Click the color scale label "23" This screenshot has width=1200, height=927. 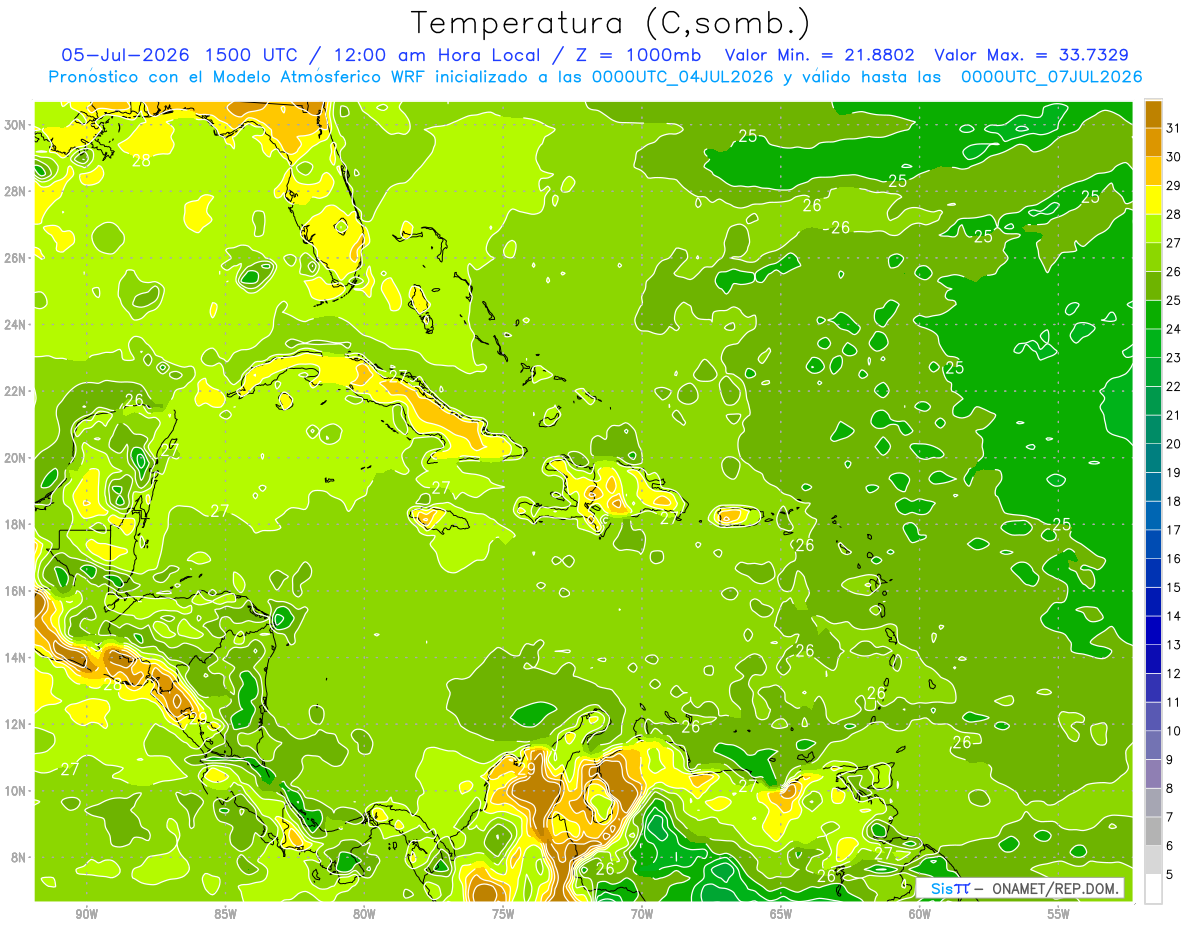tap(1174, 357)
